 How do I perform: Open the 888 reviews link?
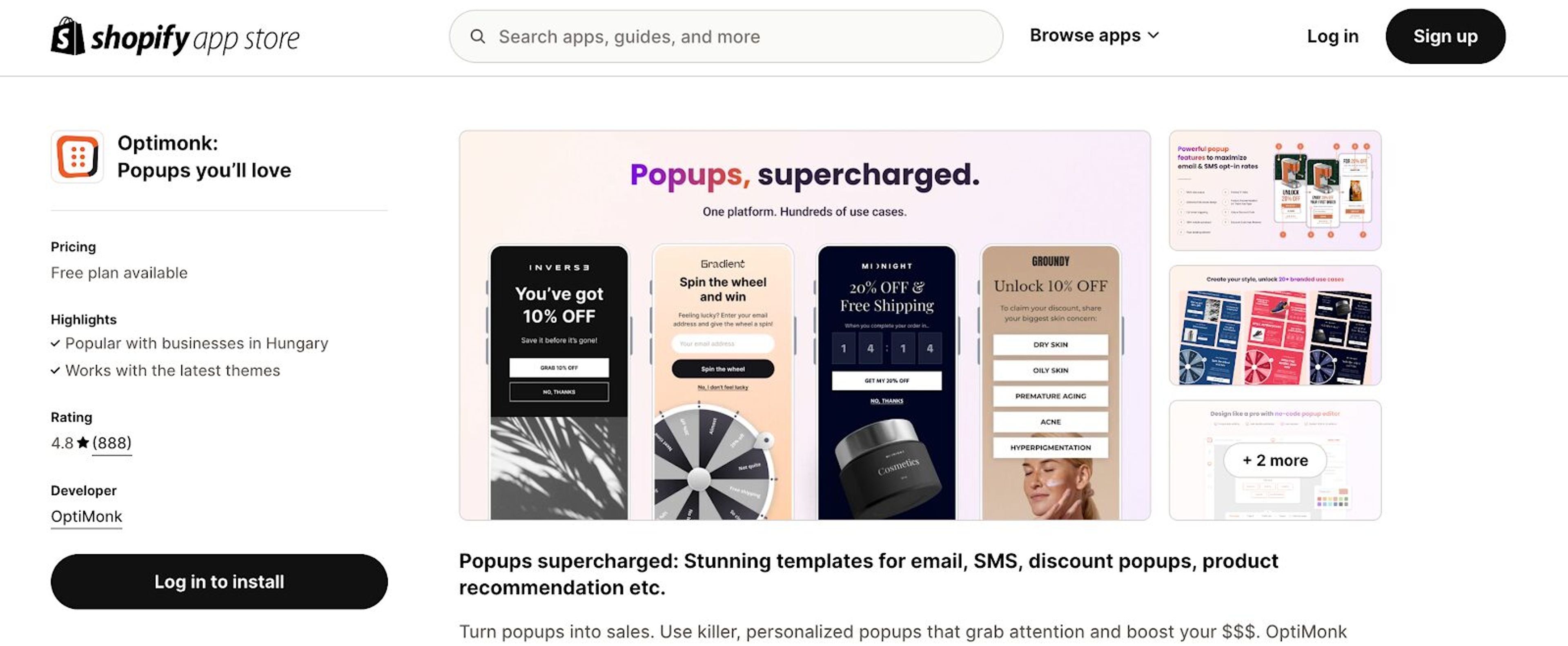(111, 443)
